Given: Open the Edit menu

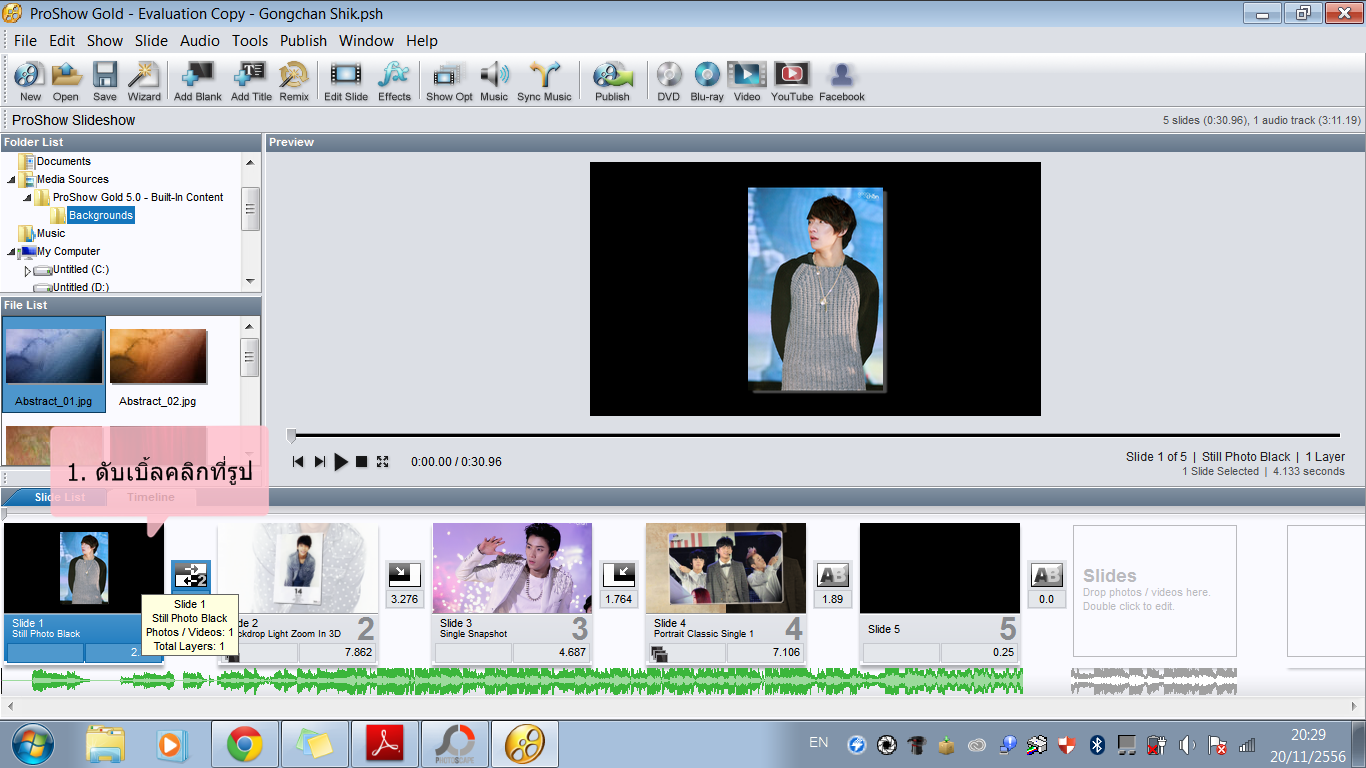Looking at the screenshot, I should coord(62,41).
